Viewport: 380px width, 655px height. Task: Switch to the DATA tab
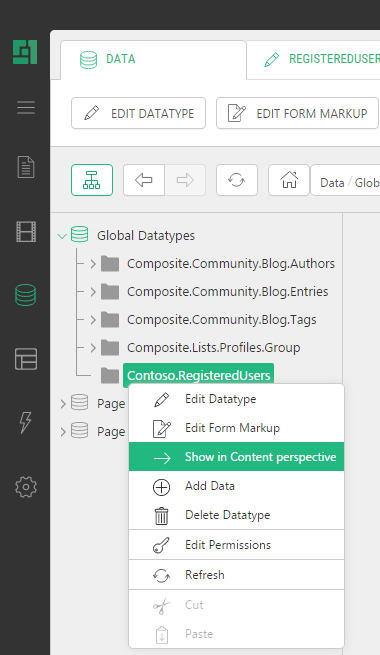point(153,60)
